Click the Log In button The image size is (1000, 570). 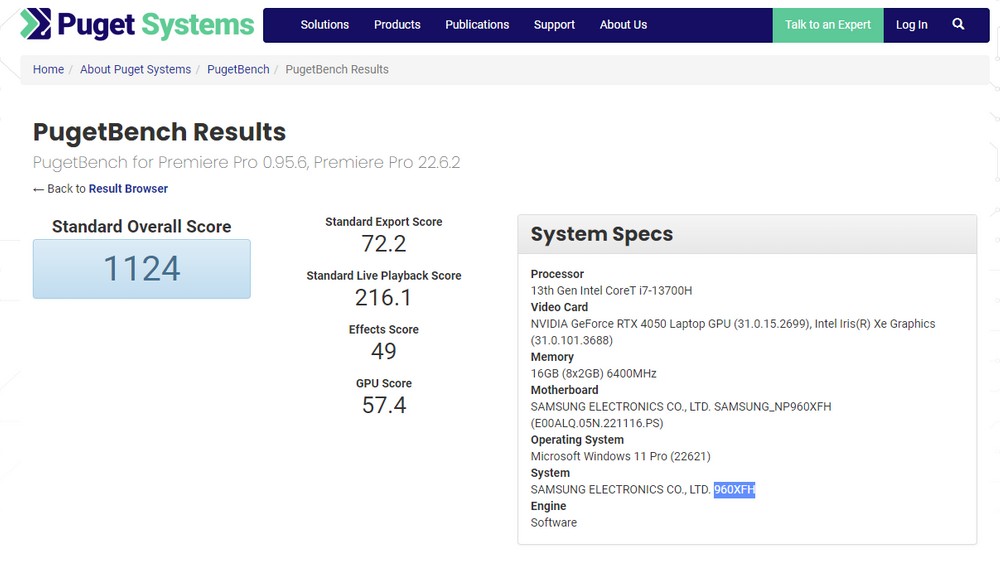point(911,25)
